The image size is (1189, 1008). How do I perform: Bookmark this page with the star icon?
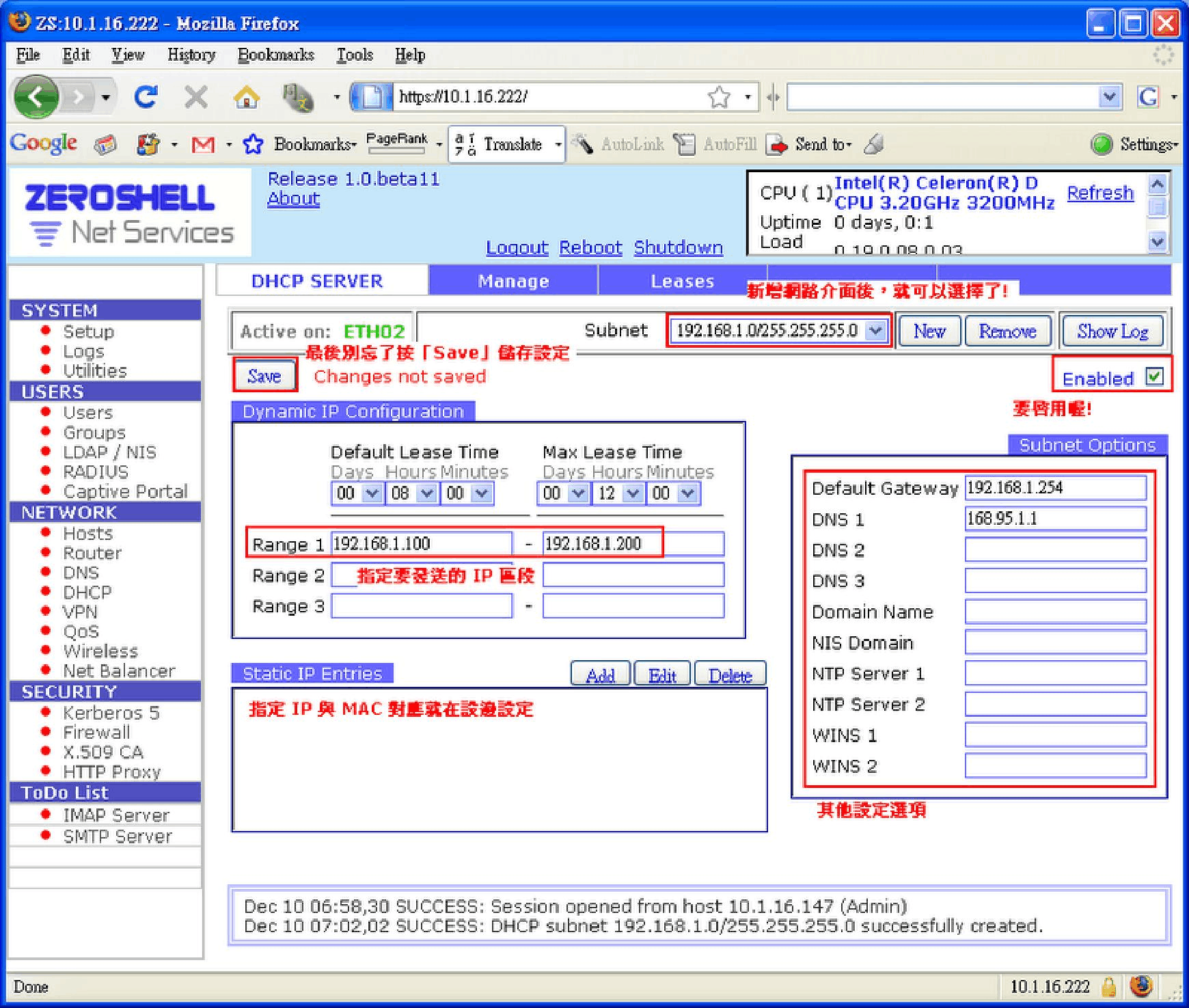pyautogui.click(x=719, y=97)
